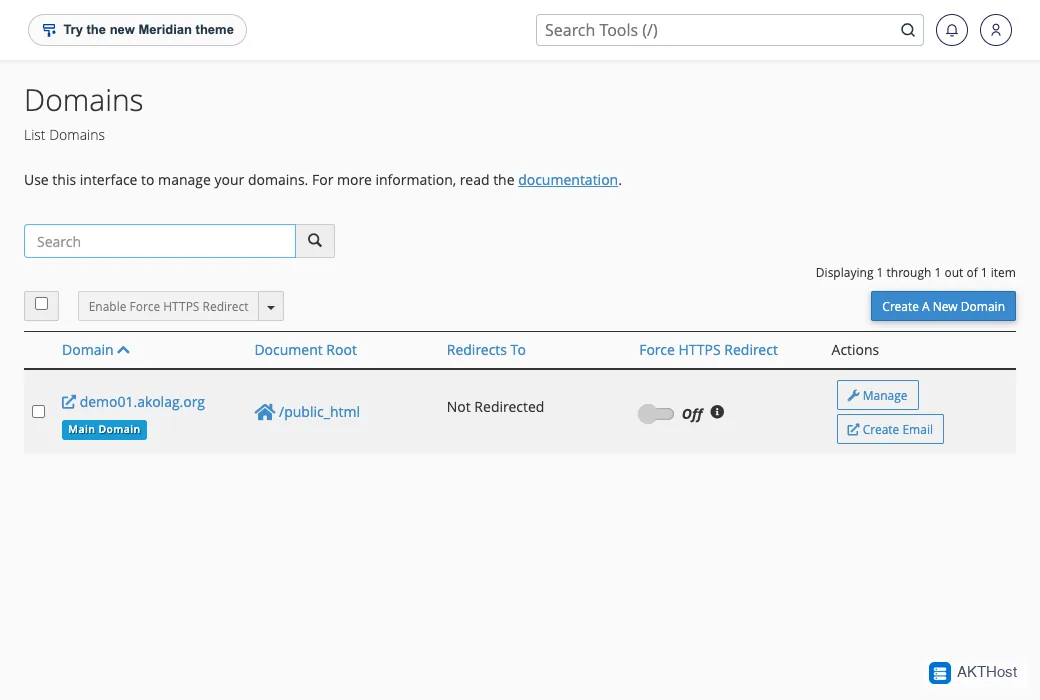Click the AKTHost logo
Viewport: 1040px width, 700px height.
click(973, 672)
